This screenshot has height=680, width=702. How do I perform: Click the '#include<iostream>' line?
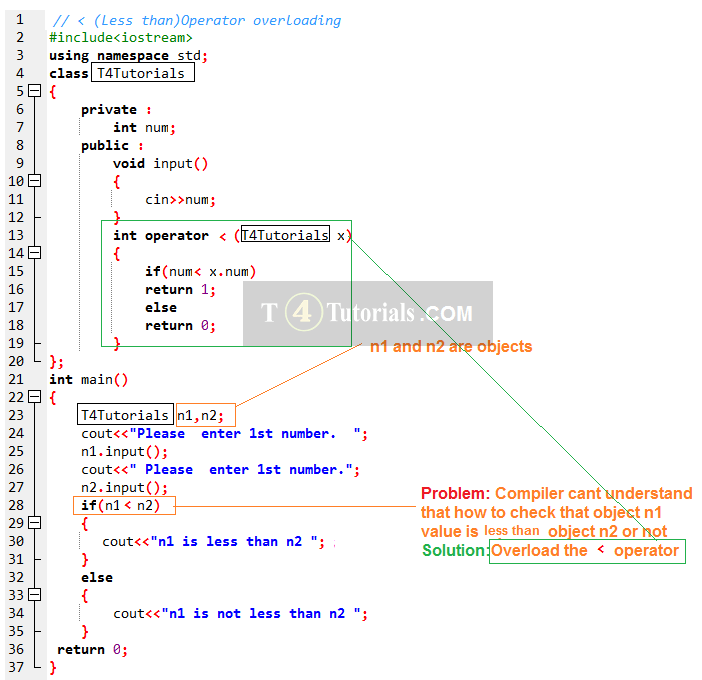point(121,38)
